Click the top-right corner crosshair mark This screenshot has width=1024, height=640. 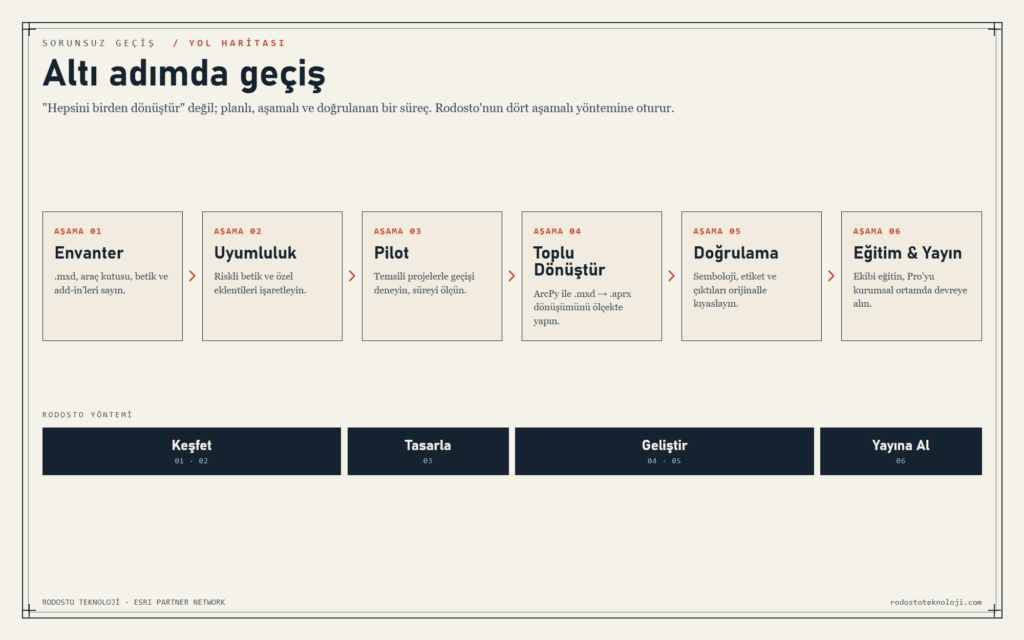(x=995, y=29)
